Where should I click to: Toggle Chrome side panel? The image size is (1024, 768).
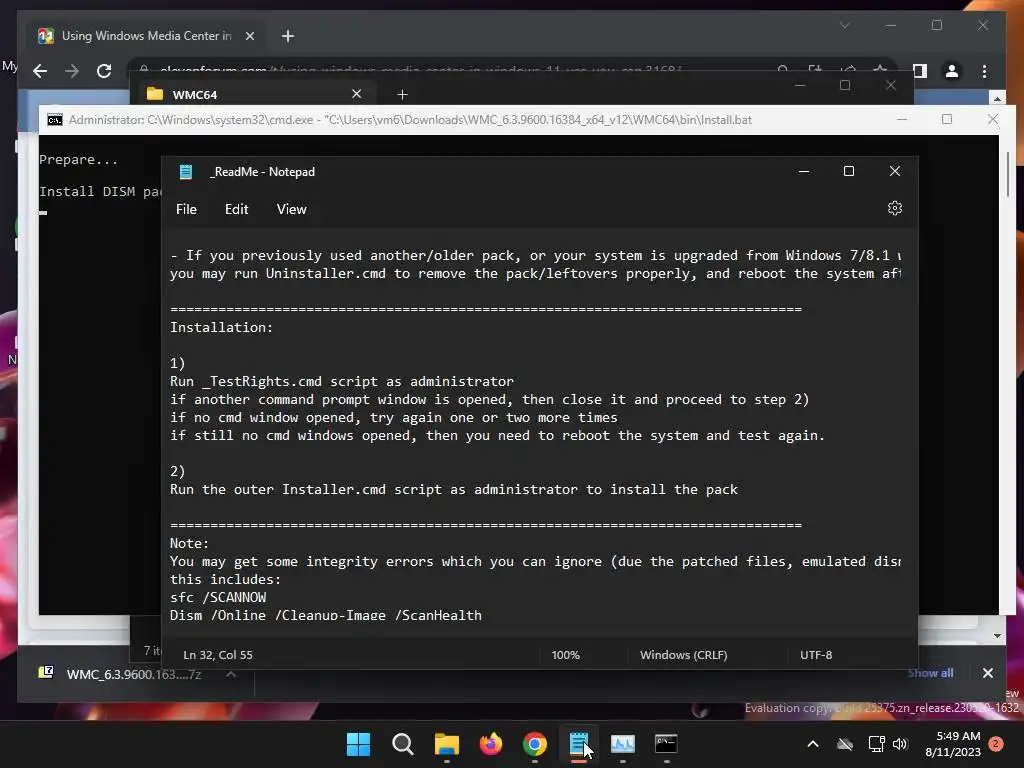[x=920, y=71]
